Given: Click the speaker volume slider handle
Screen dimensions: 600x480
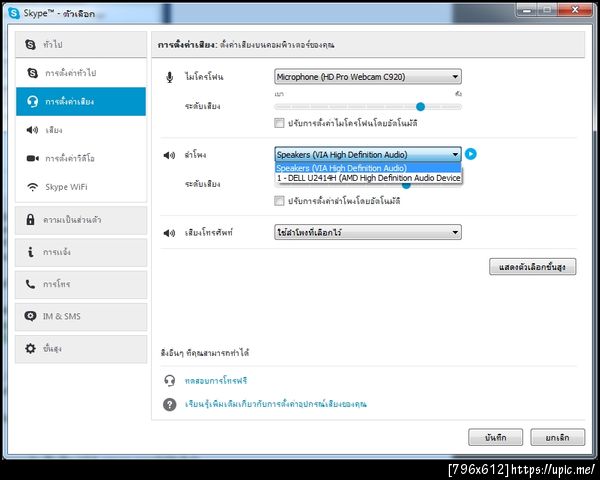Looking at the screenshot, I should [406, 186].
